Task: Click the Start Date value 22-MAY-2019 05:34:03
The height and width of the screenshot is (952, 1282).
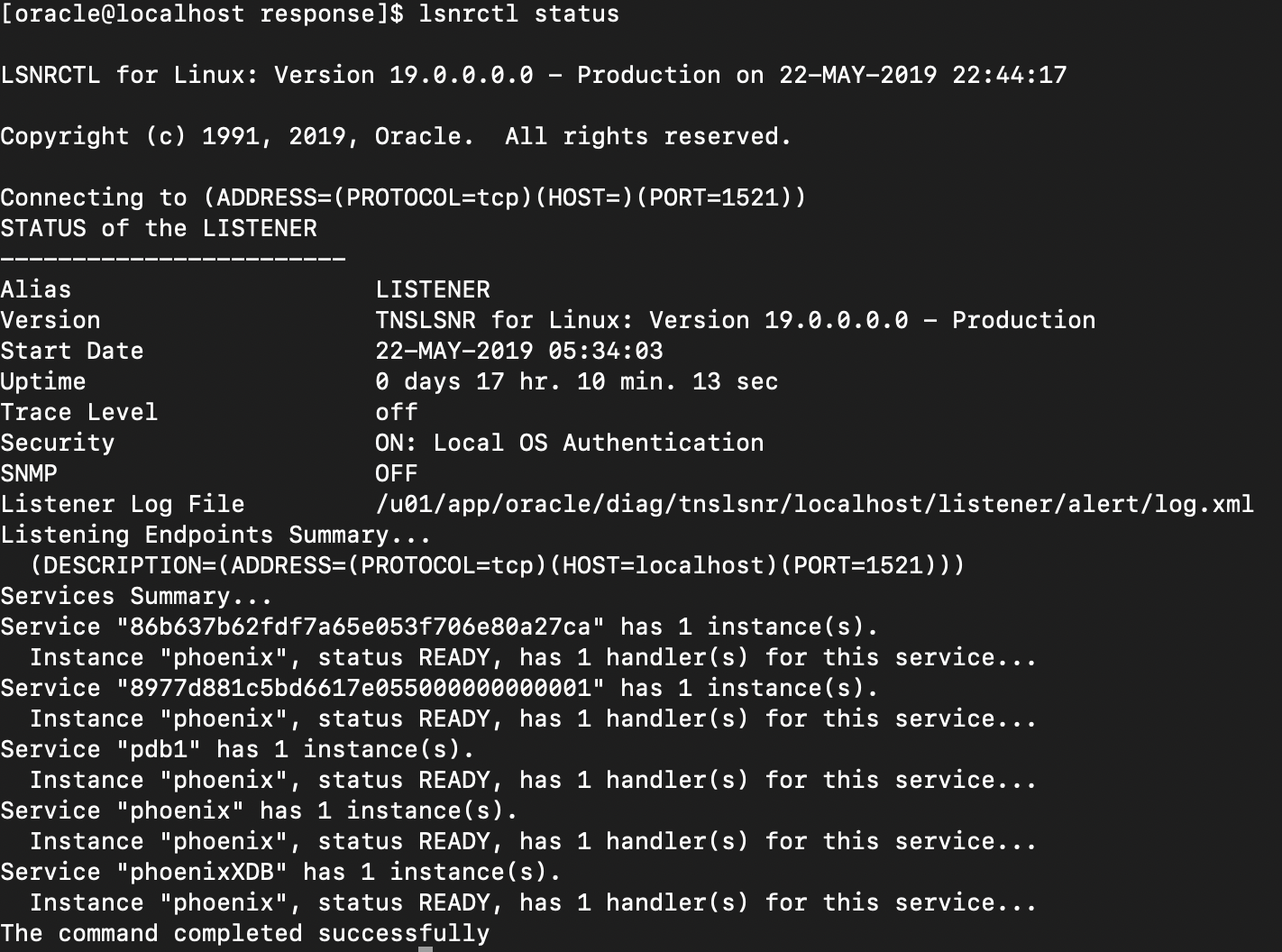Action: pos(519,351)
